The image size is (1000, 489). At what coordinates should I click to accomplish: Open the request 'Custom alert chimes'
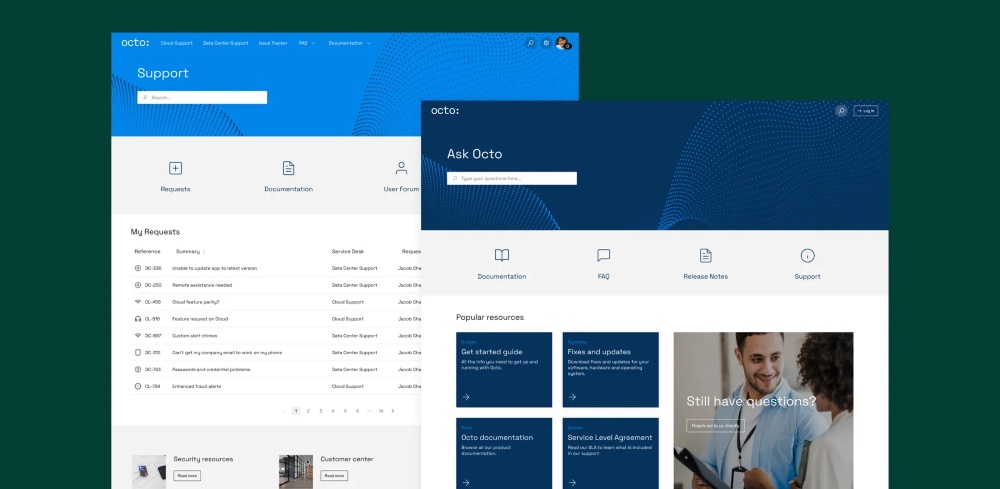click(195, 335)
